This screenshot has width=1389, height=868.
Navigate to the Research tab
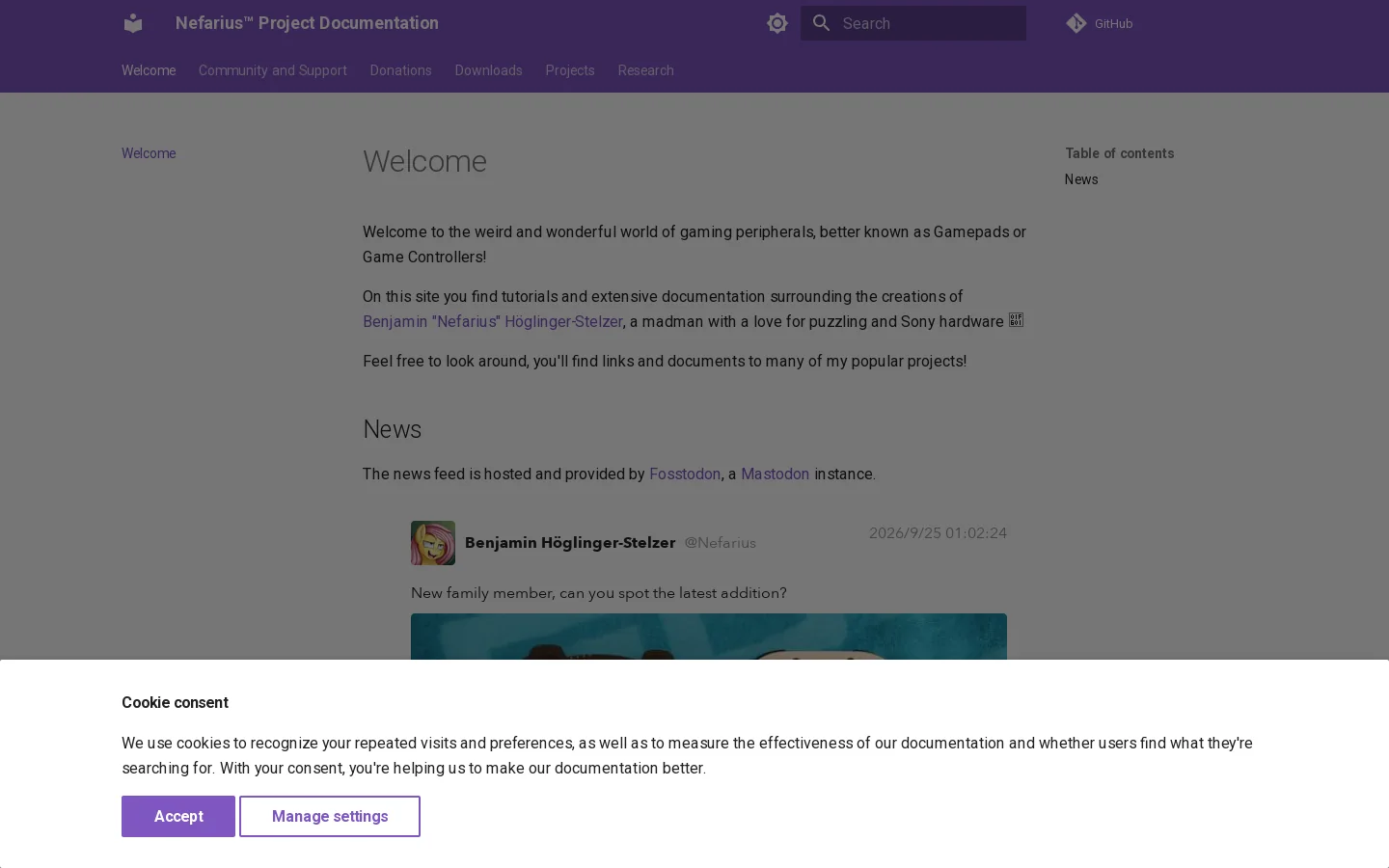tap(646, 70)
